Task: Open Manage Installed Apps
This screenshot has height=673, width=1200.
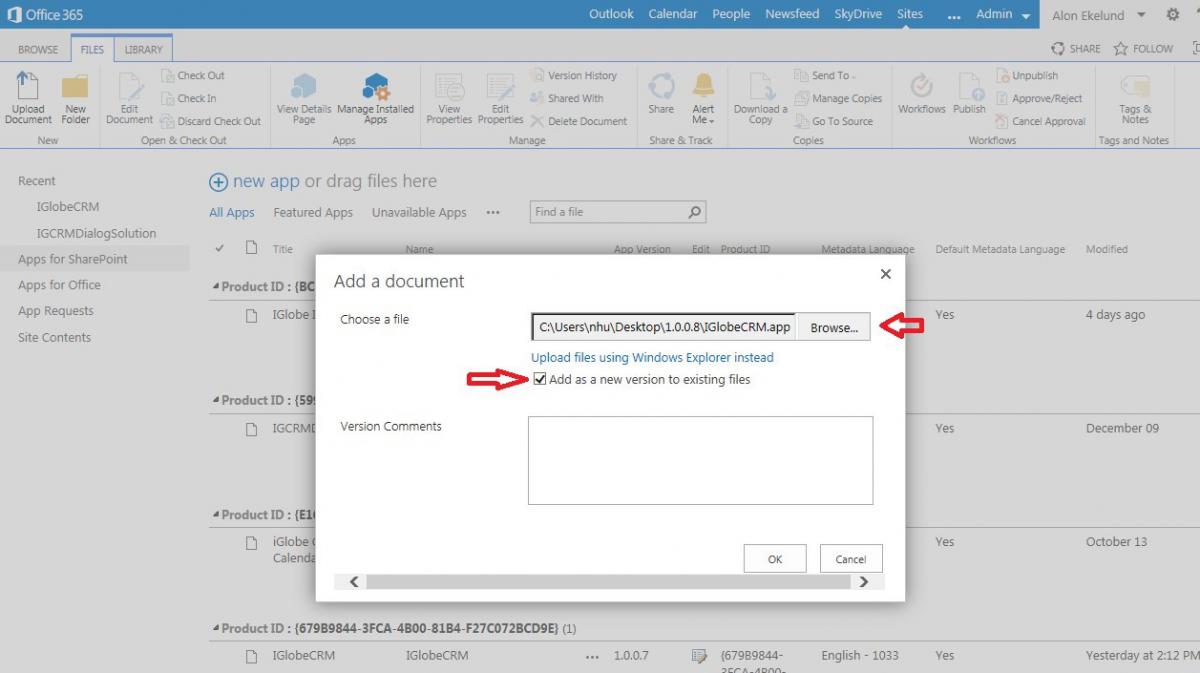Action: (376, 98)
